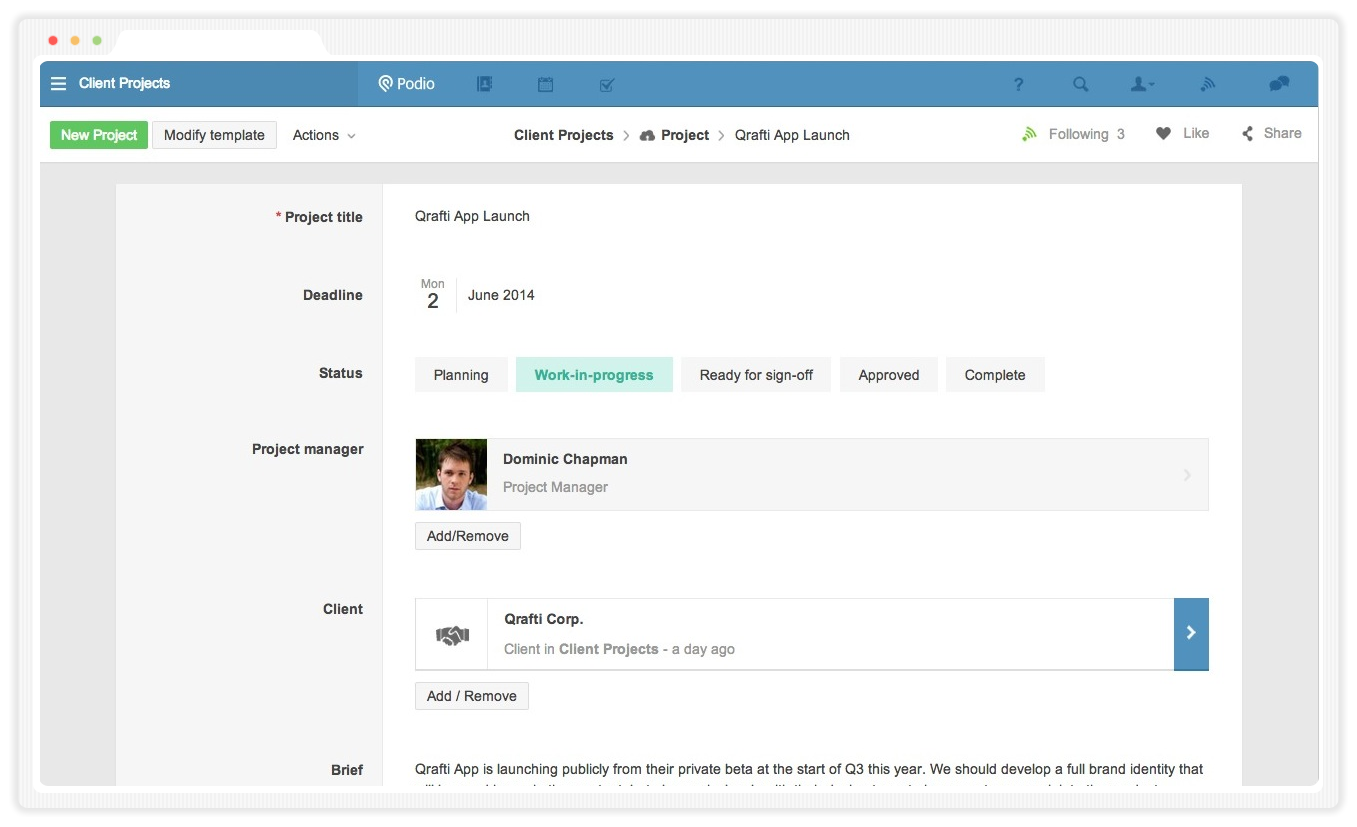Click the Like label
This screenshot has height=827, width=1357.
tap(1196, 133)
